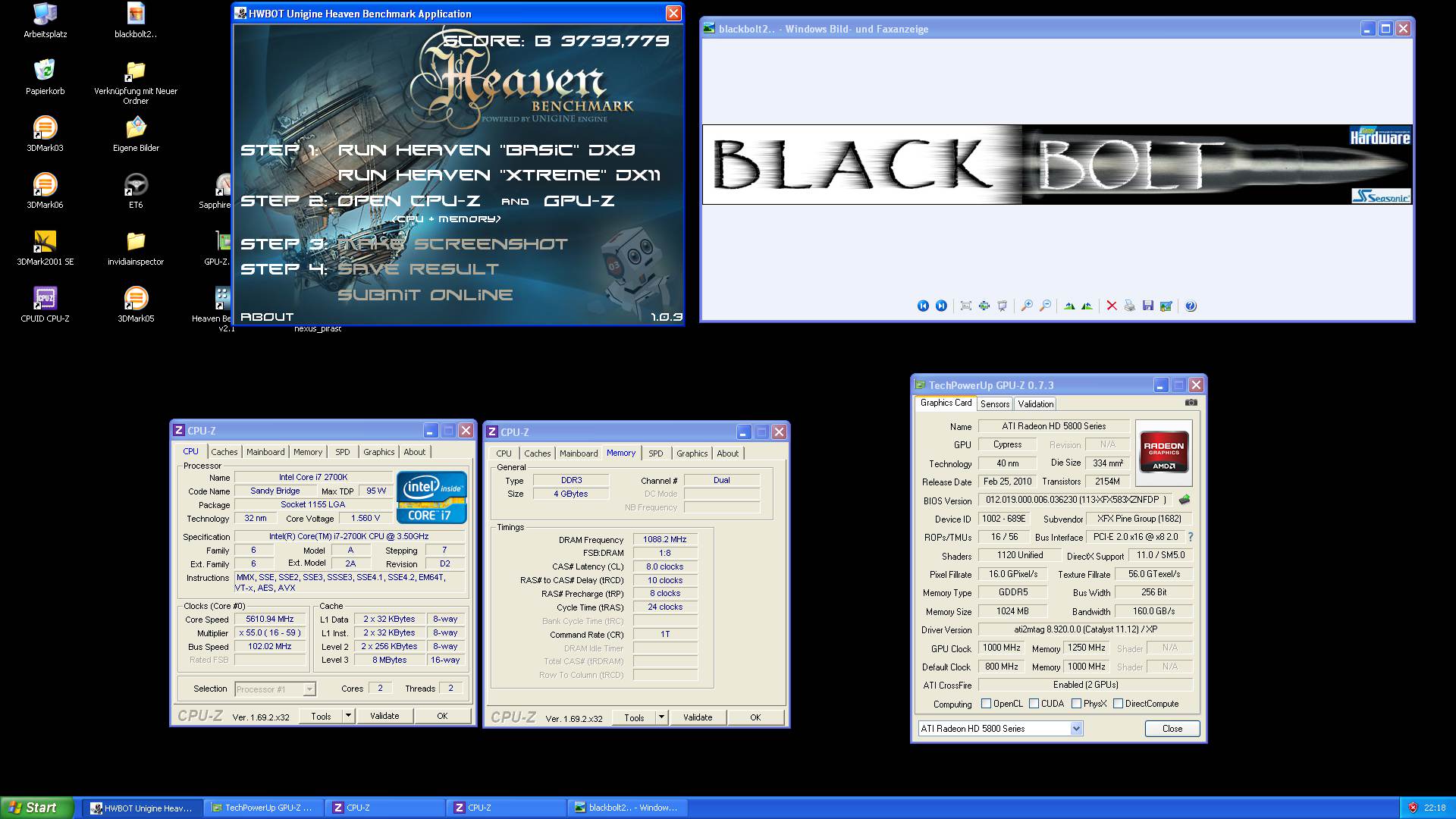This screenshot has height=819, width=1456.
Task: Click the security shield tray icon
Action: pyautogui.click(x=1412, y=808)
